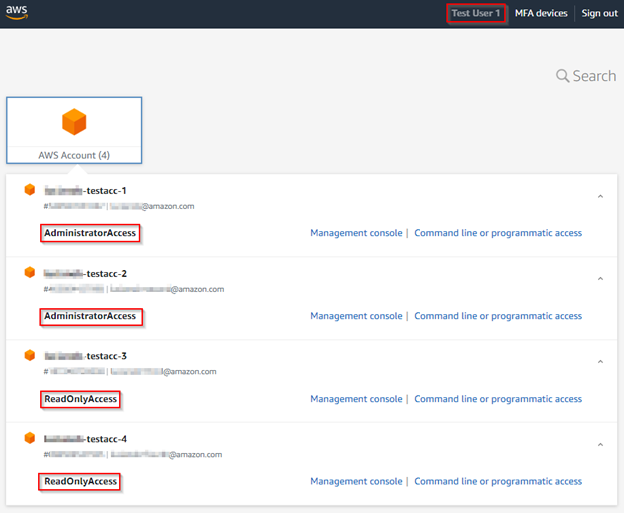
Task: Focus the Search field
Action: (x=586, y=76)
